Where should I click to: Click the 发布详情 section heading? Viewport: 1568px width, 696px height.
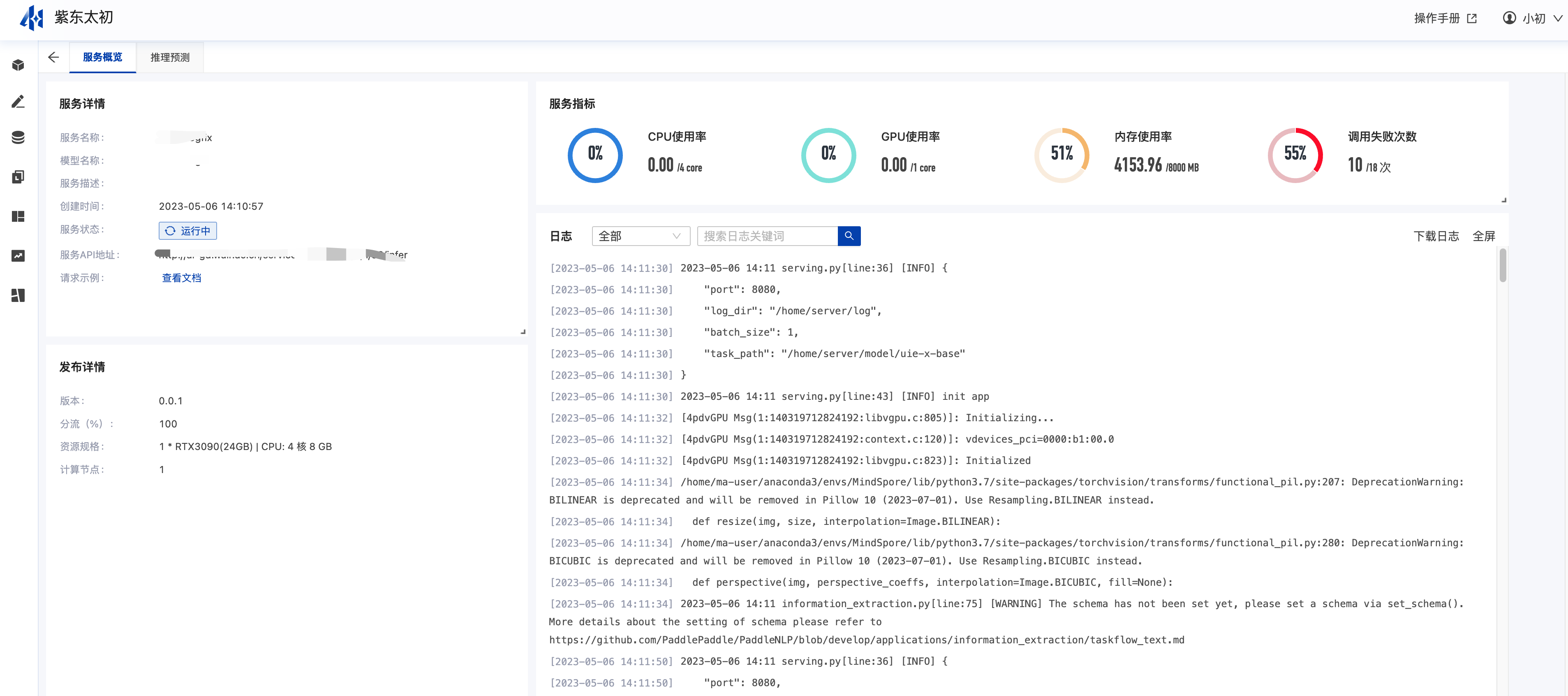click(81, 367)
